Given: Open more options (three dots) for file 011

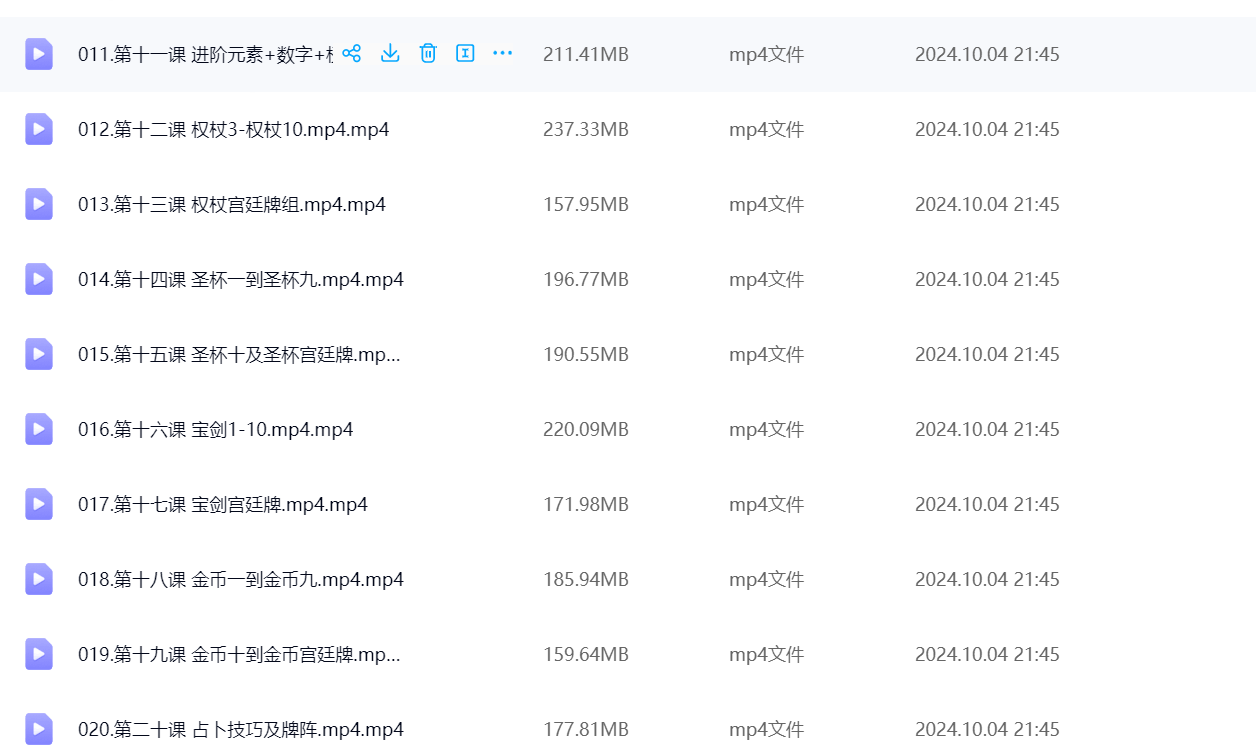Looking at the screenshot, I should (502, 54).
